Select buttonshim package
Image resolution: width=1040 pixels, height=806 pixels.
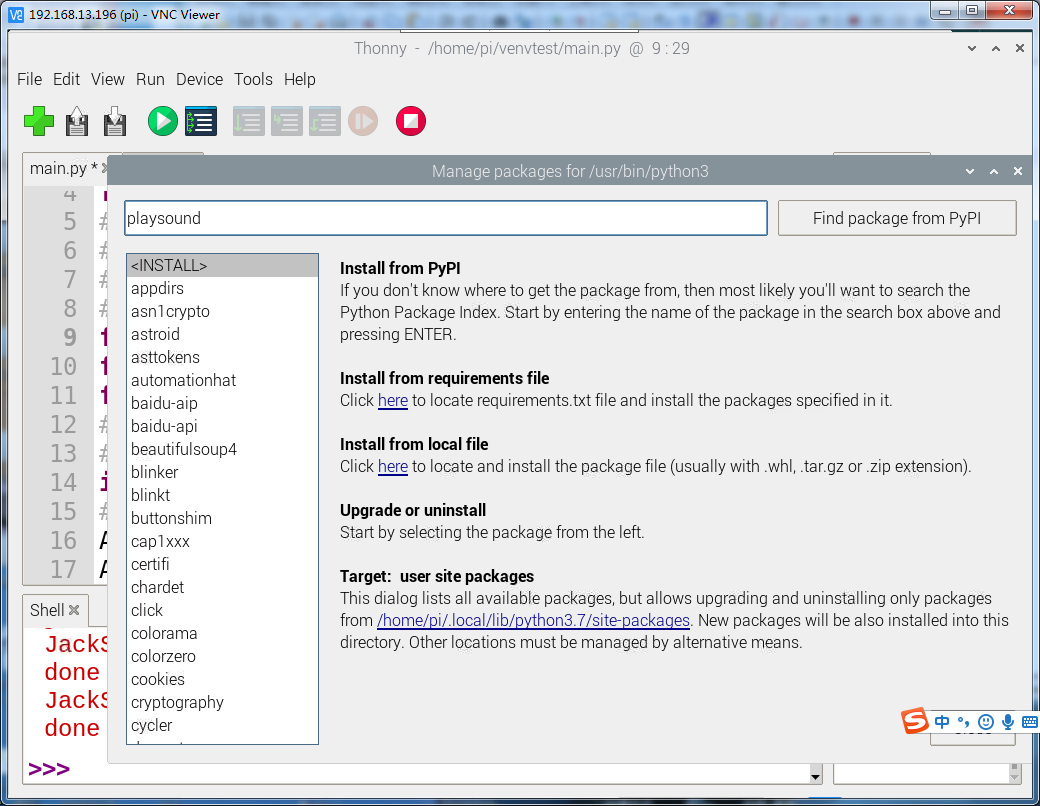(222, 518)
